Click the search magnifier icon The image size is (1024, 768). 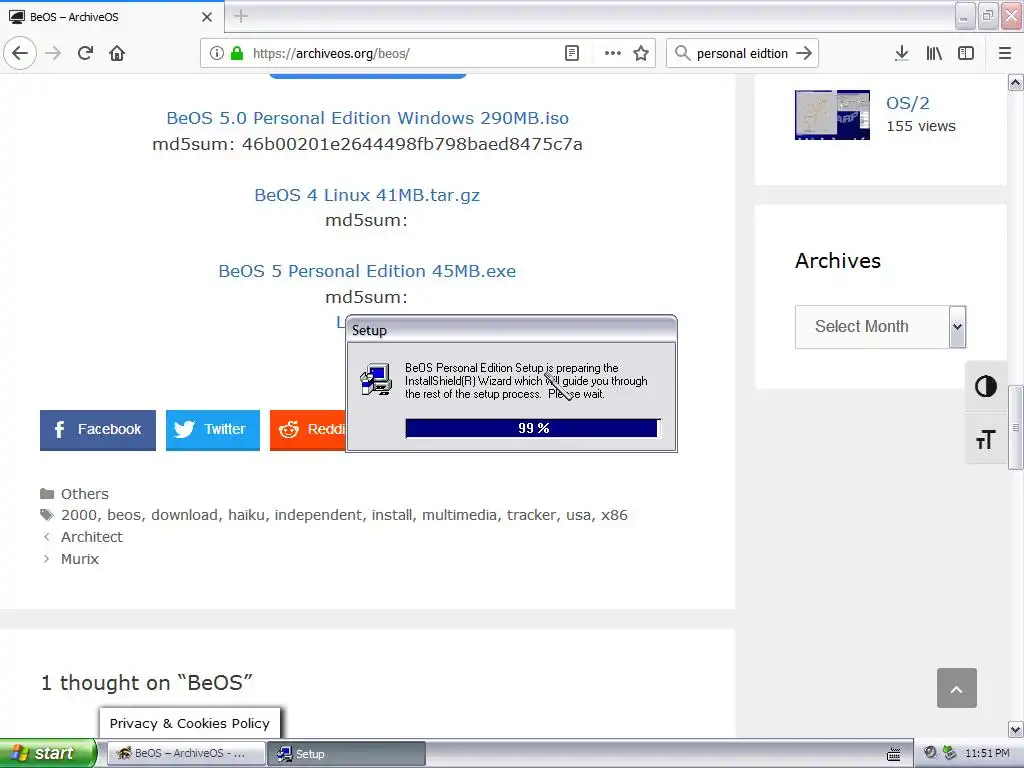pos(682,53)
